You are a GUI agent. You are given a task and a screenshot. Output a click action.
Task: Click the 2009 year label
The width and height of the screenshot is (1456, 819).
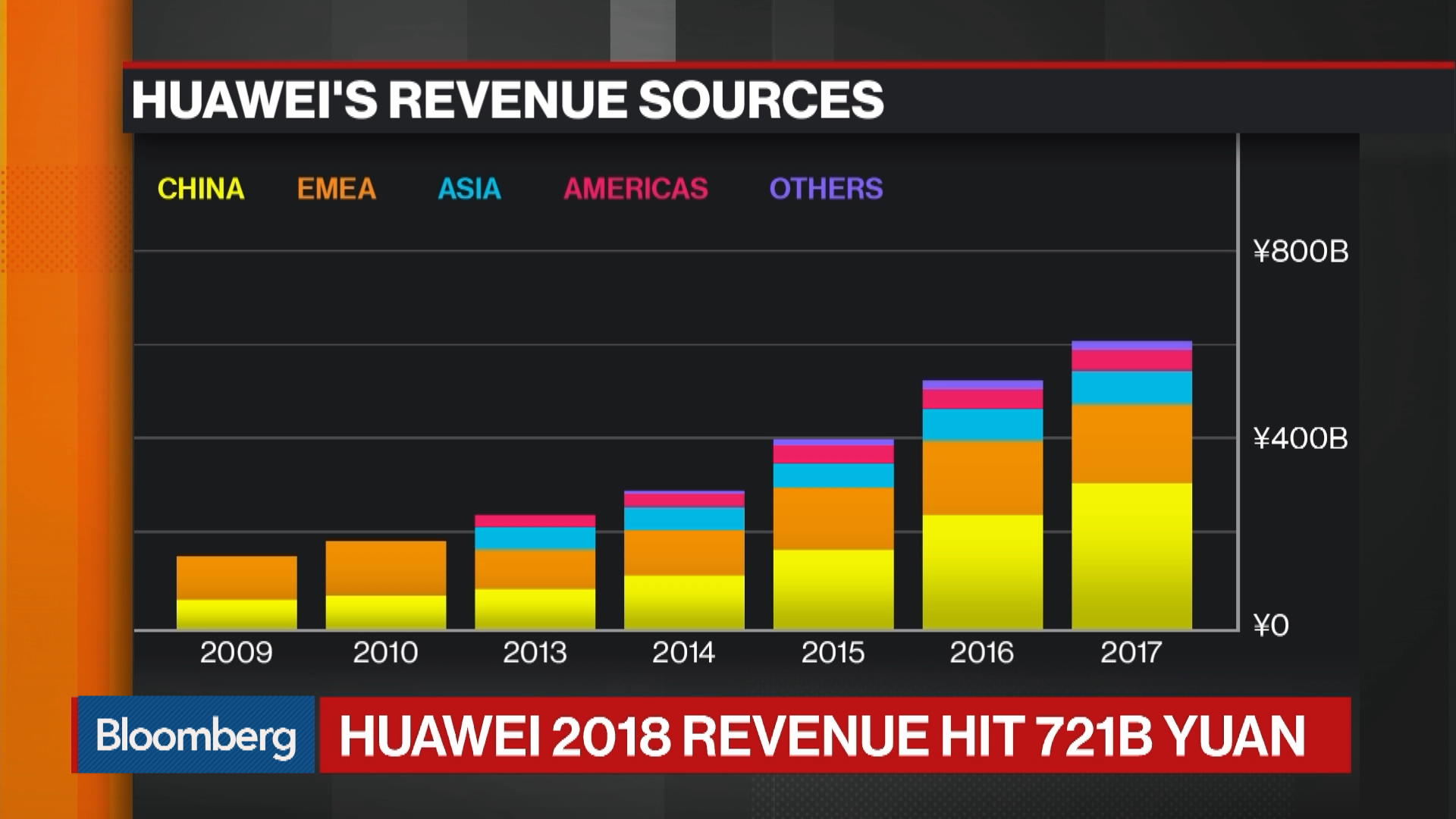tap(236, 653)
